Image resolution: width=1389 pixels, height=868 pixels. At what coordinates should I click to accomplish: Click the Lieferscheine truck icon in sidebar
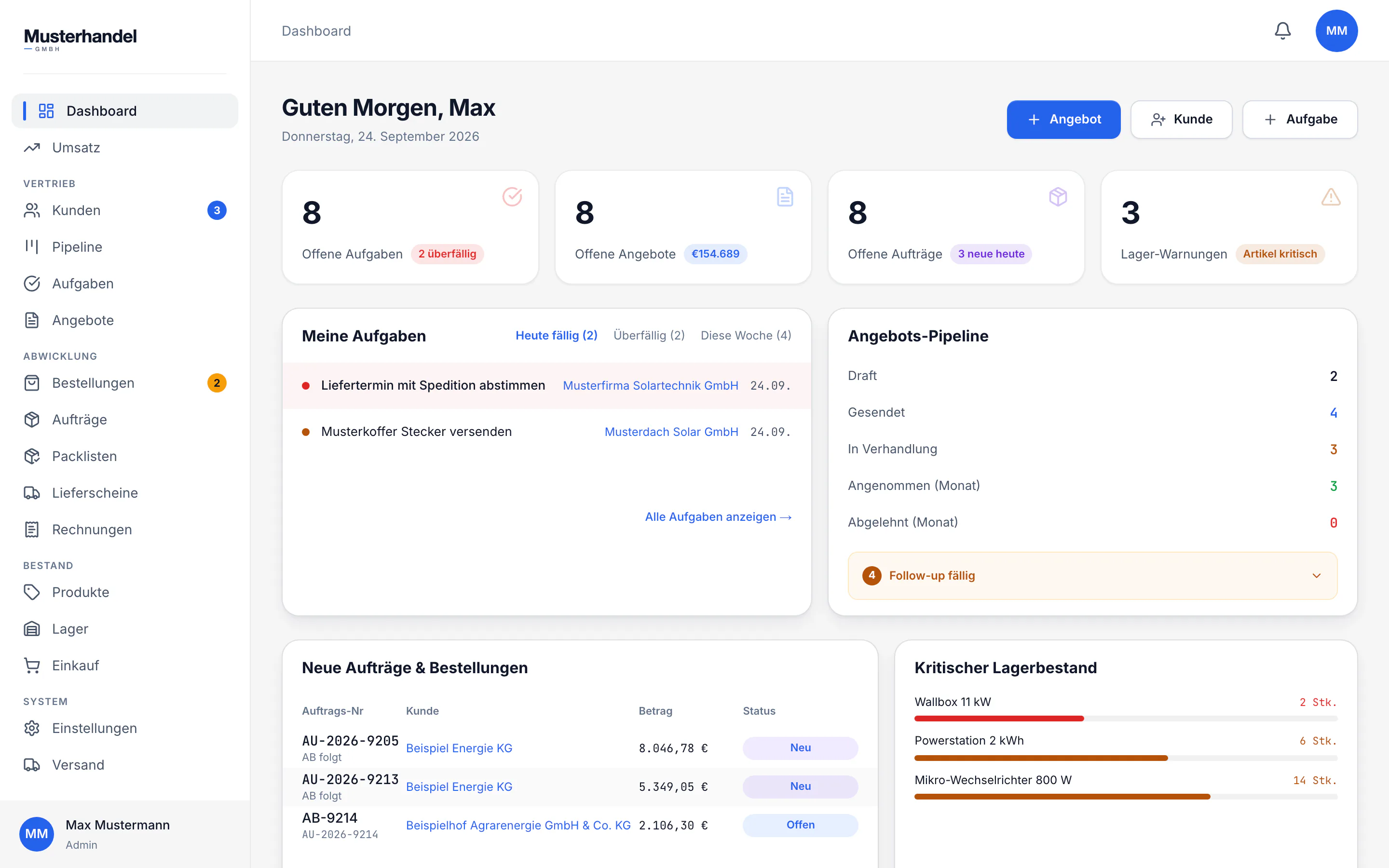[32, 493]
